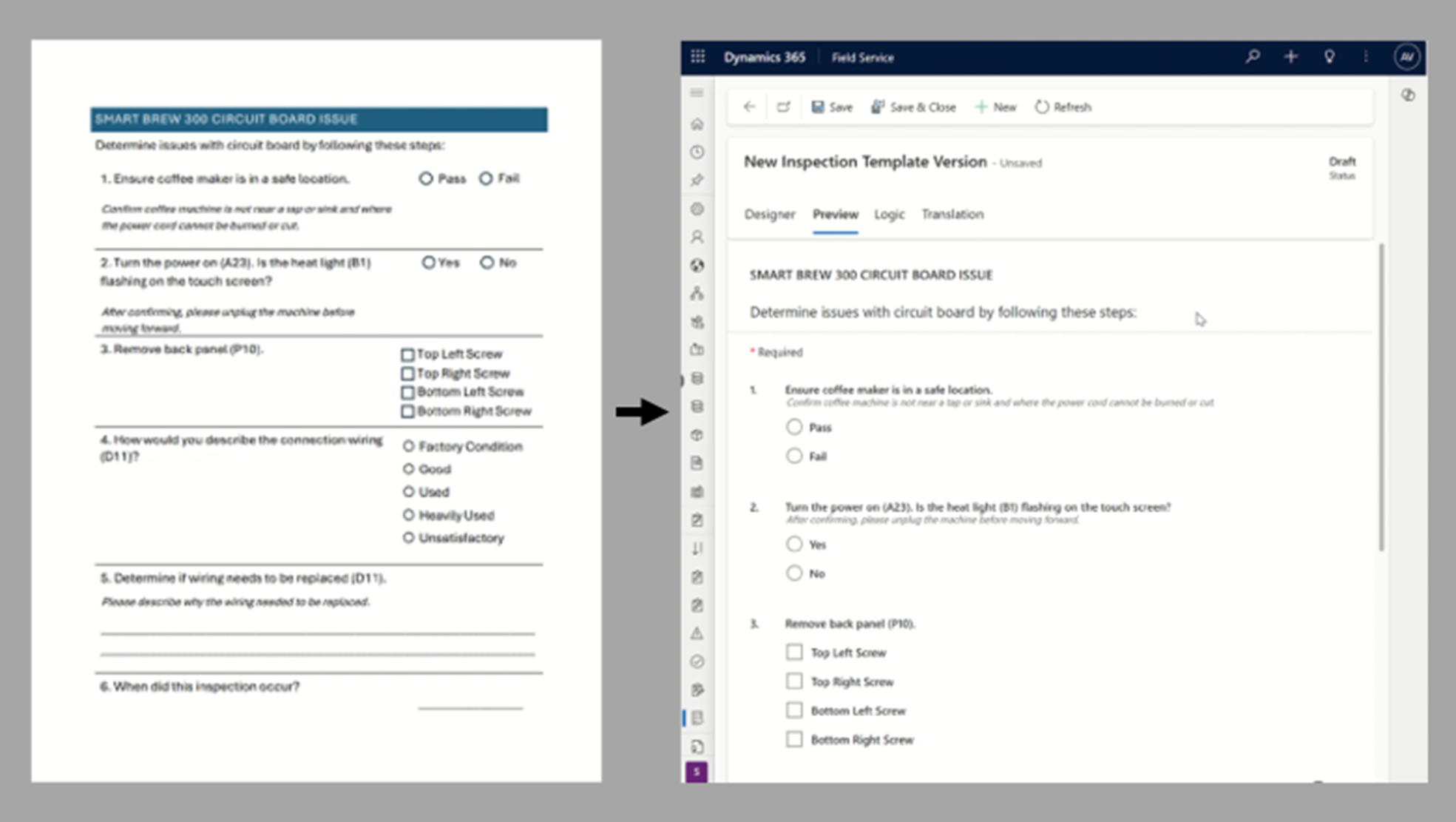Image resolution: width=1456 pixels, height=822 pixels.
Task: Click the back arrow in command bar
Action: pos(749,107)
